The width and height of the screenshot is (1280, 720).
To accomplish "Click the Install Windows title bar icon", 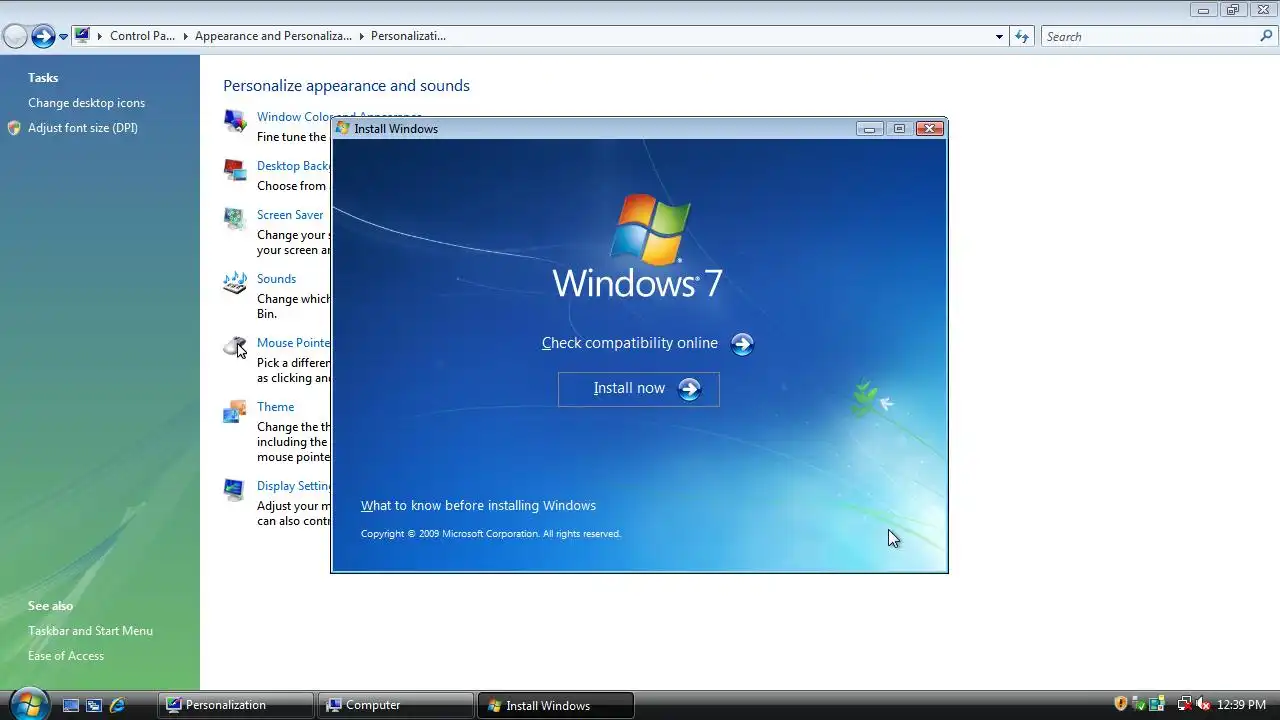I will click(x=343, y=128).
